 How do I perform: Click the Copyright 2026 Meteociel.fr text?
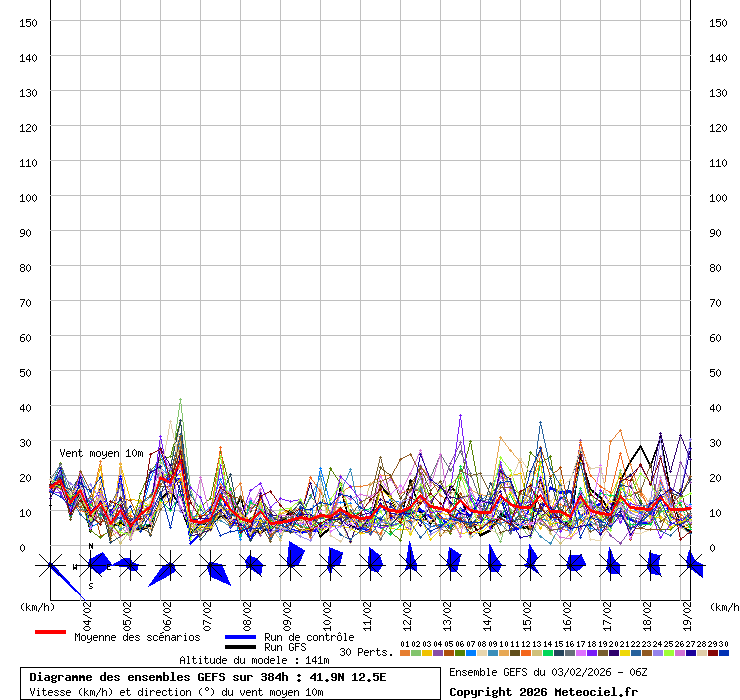click(x=543, y=692)
